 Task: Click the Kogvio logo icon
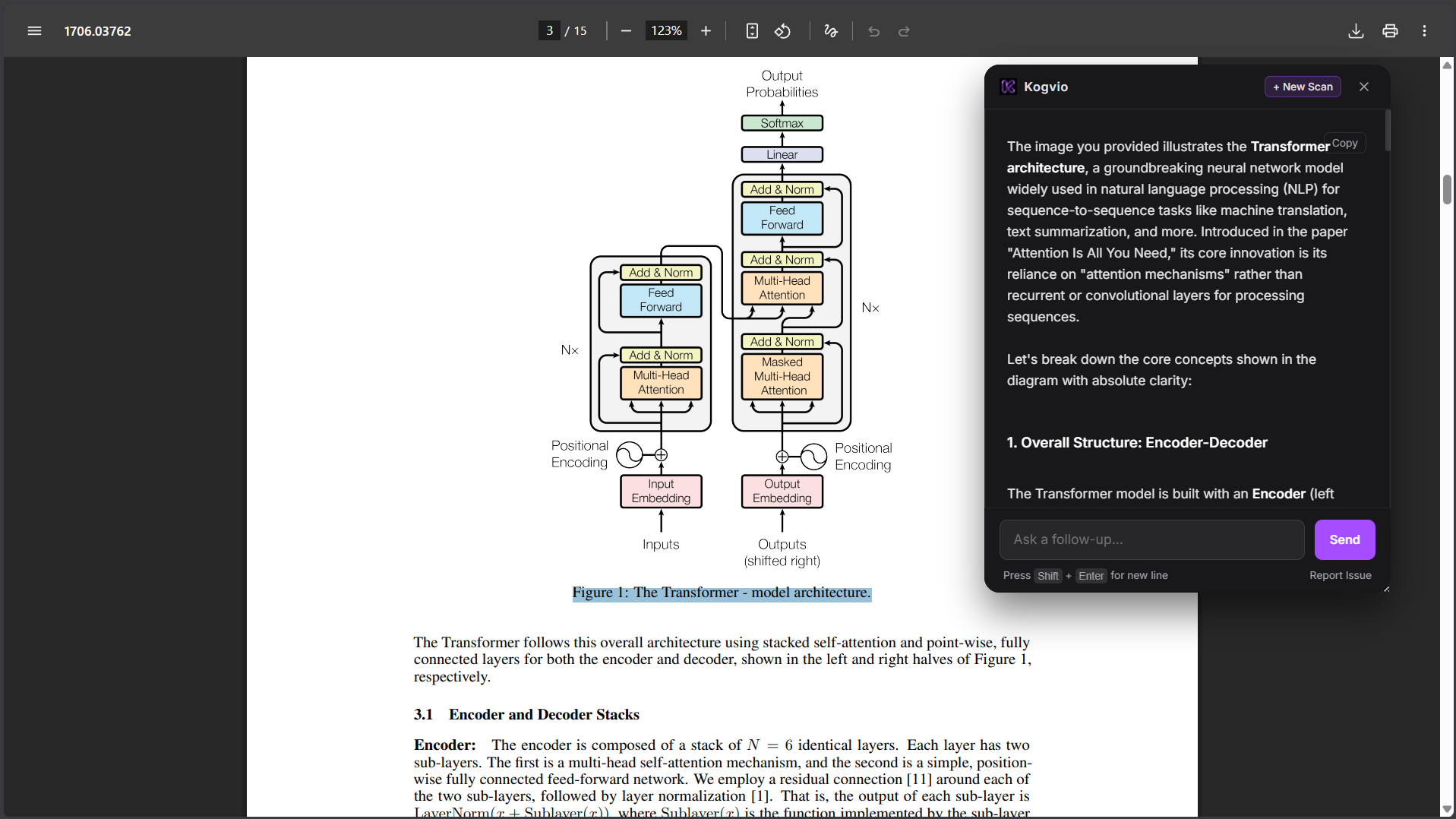1008,87
